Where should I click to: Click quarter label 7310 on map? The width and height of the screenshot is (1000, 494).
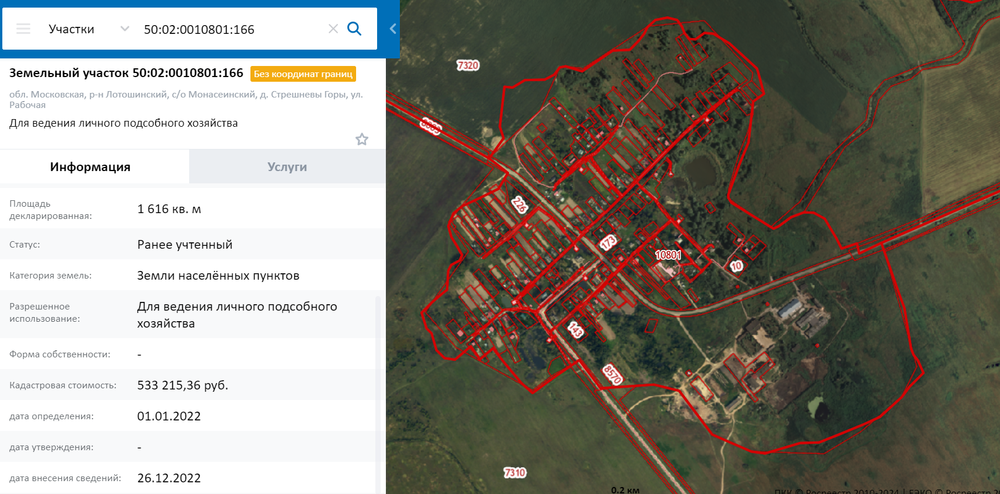(x=515, y=473)
